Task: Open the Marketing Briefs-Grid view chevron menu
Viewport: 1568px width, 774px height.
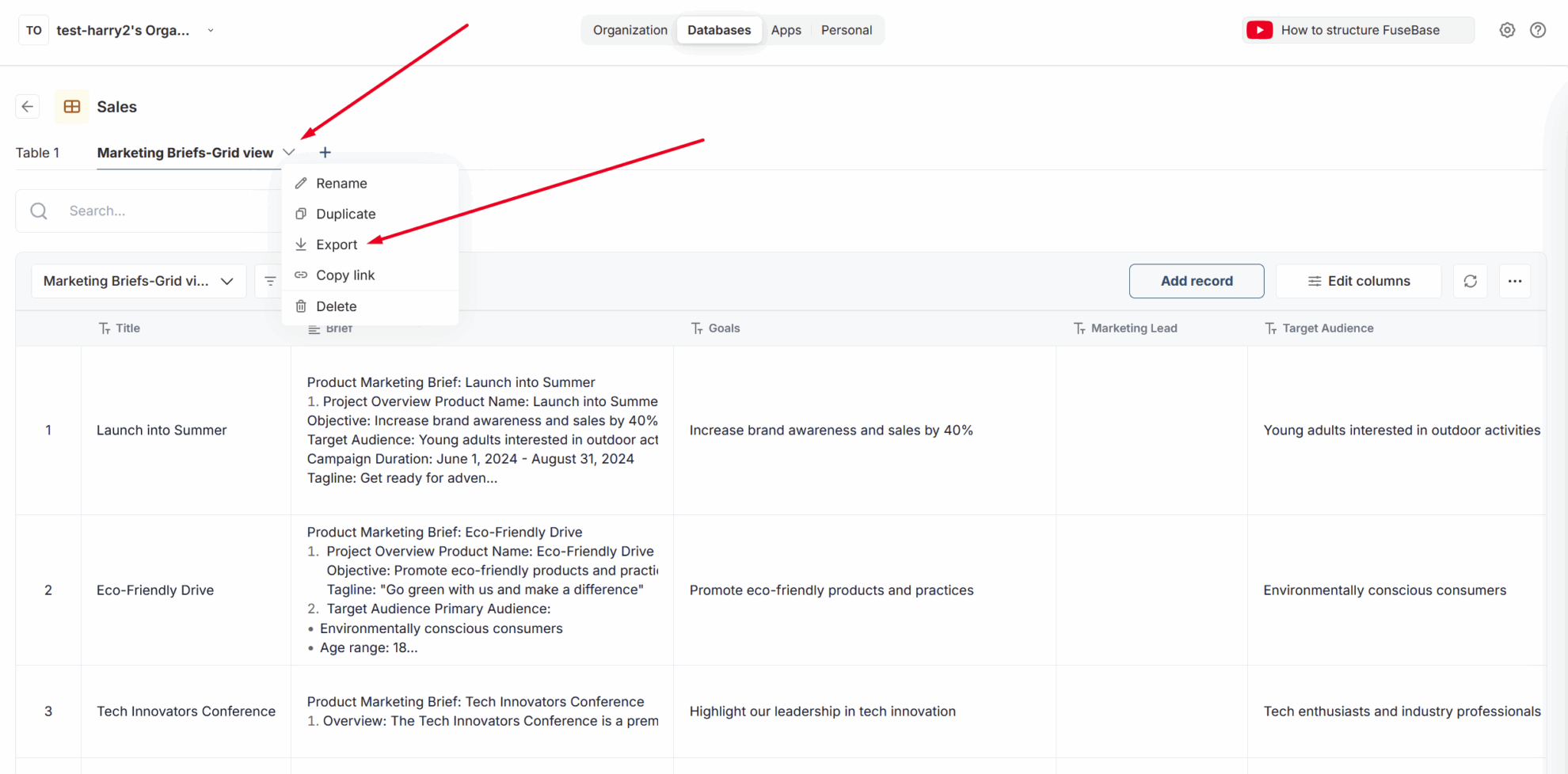Action: point(289,152)
